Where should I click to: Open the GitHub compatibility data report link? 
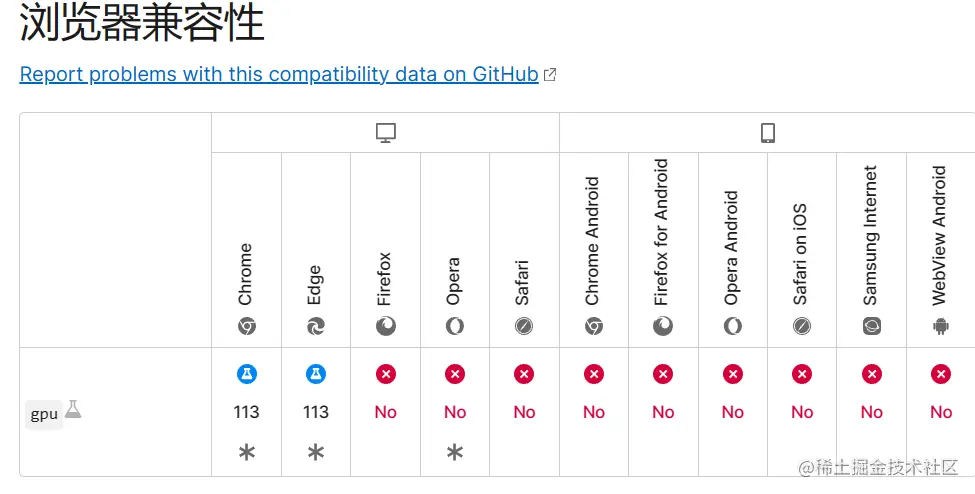pyautogui.click(x=279, y=74)
